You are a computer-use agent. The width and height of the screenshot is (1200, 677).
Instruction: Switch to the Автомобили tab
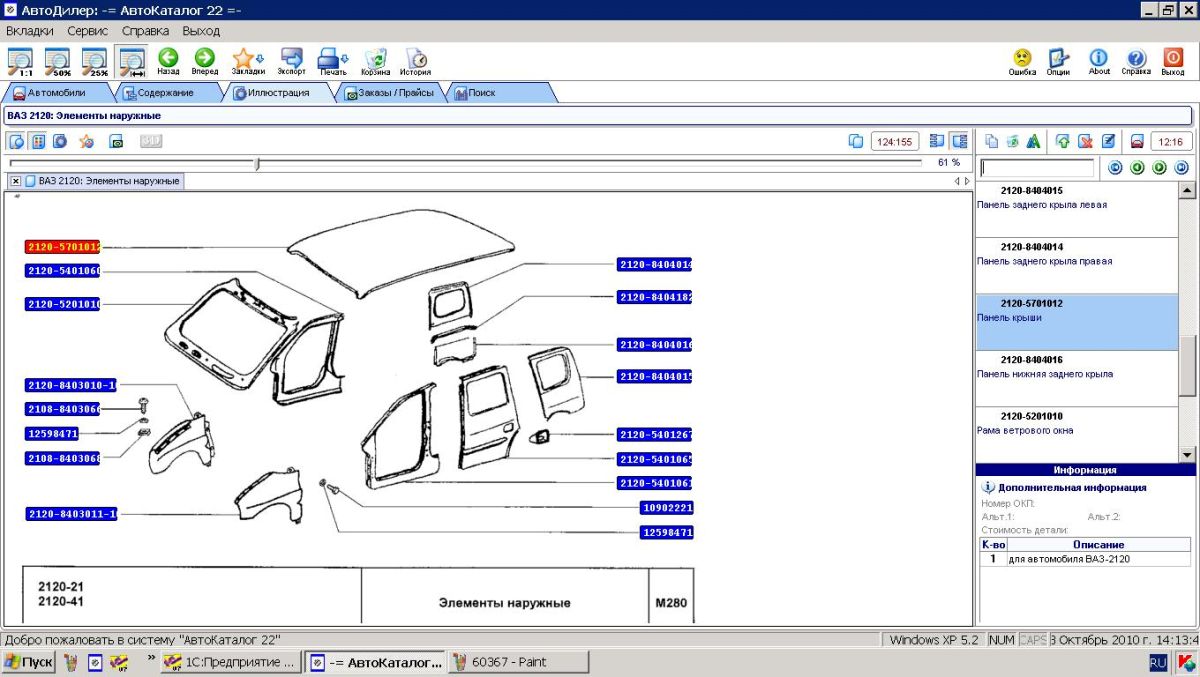(x=56, y=93)
